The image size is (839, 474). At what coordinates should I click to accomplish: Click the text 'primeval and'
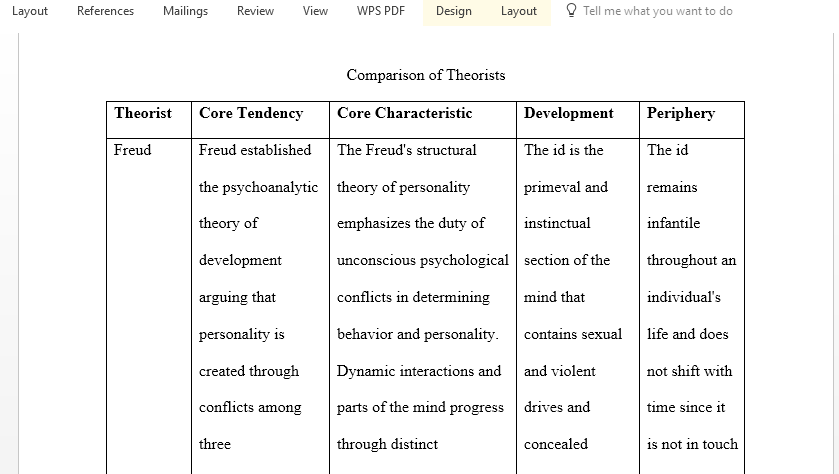pyautogui.click(x=566, y=187)
